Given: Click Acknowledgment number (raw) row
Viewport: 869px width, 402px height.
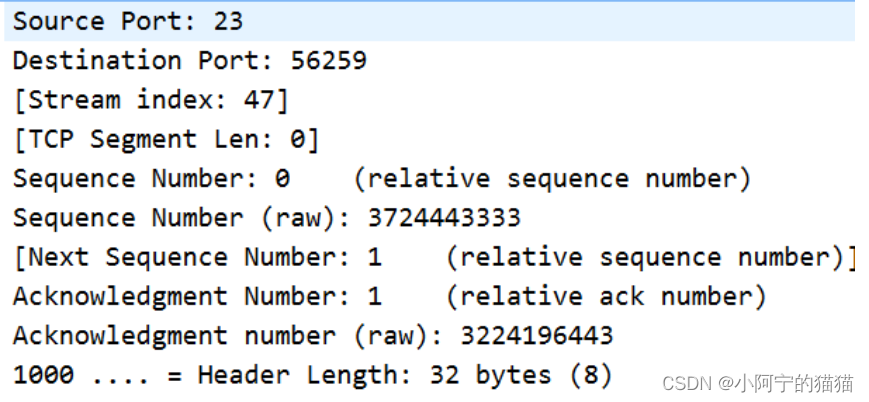Looking at the screenshot, I should (430, 336).
